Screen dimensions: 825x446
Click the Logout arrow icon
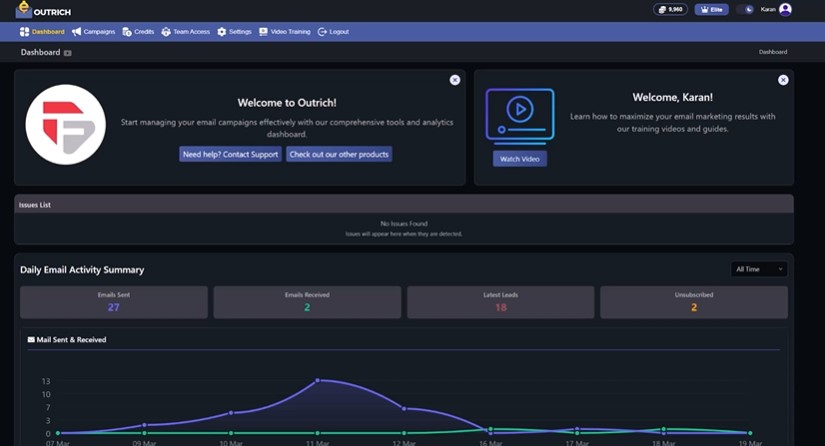[x=322, y=32]
